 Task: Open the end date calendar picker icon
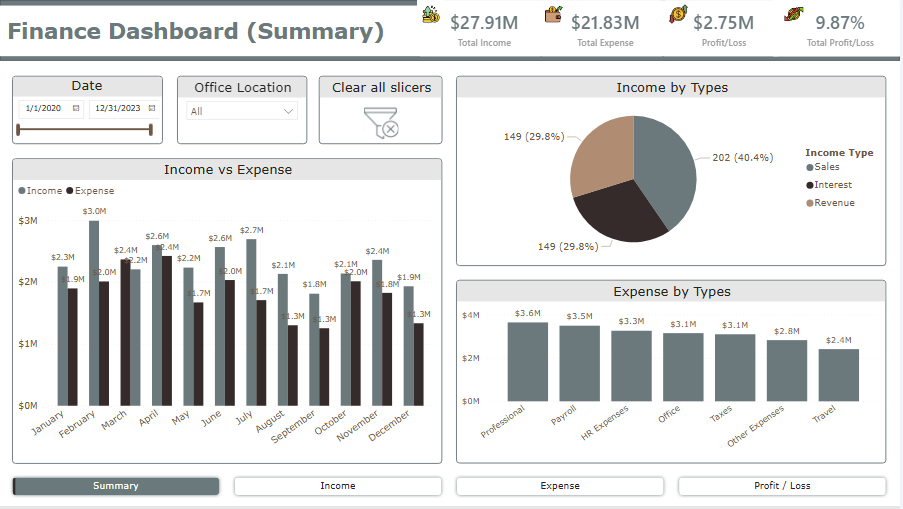tap(152, 108)
